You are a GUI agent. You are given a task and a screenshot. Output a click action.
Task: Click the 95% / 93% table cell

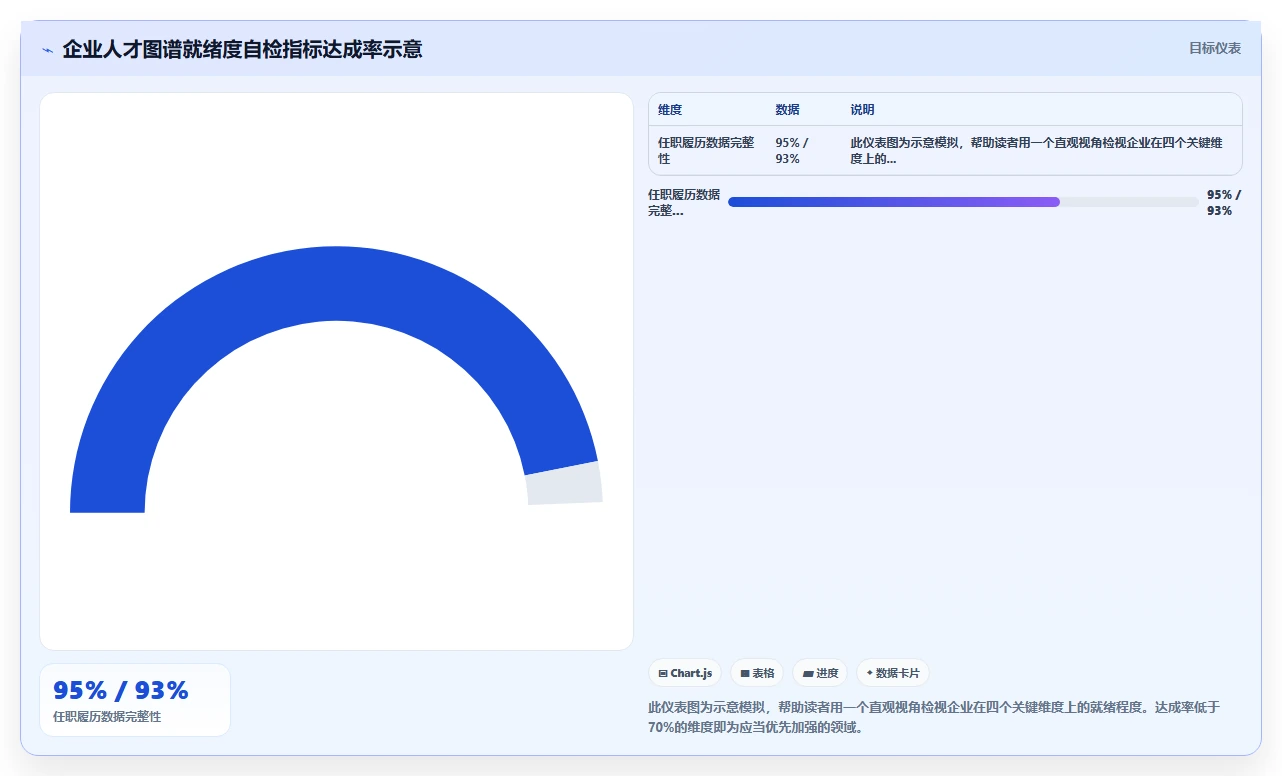click(x=803, y=150)
